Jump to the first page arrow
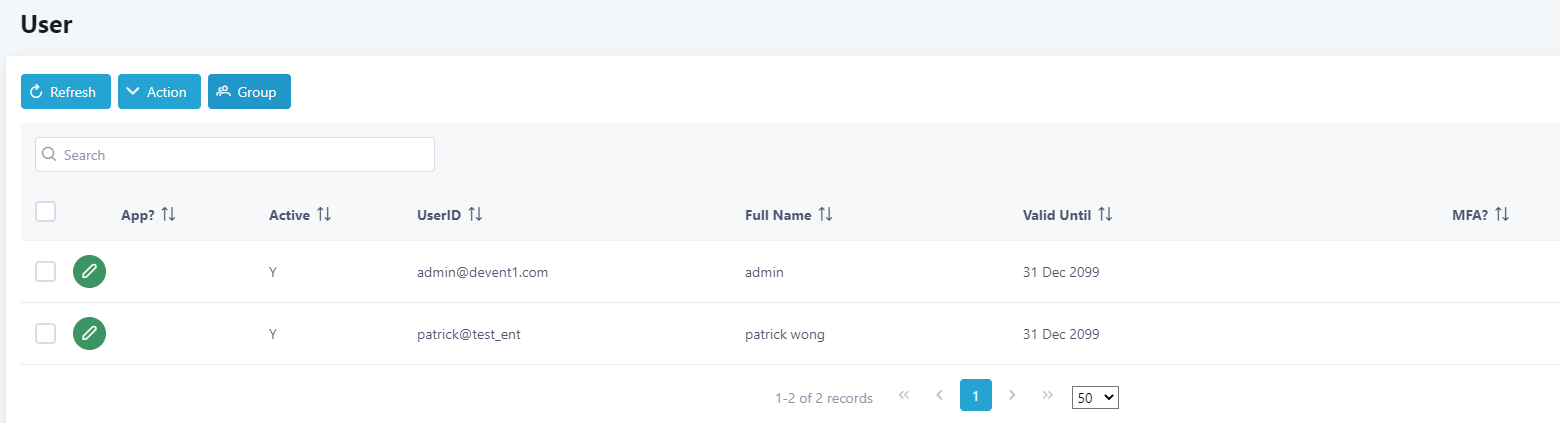 904,395
